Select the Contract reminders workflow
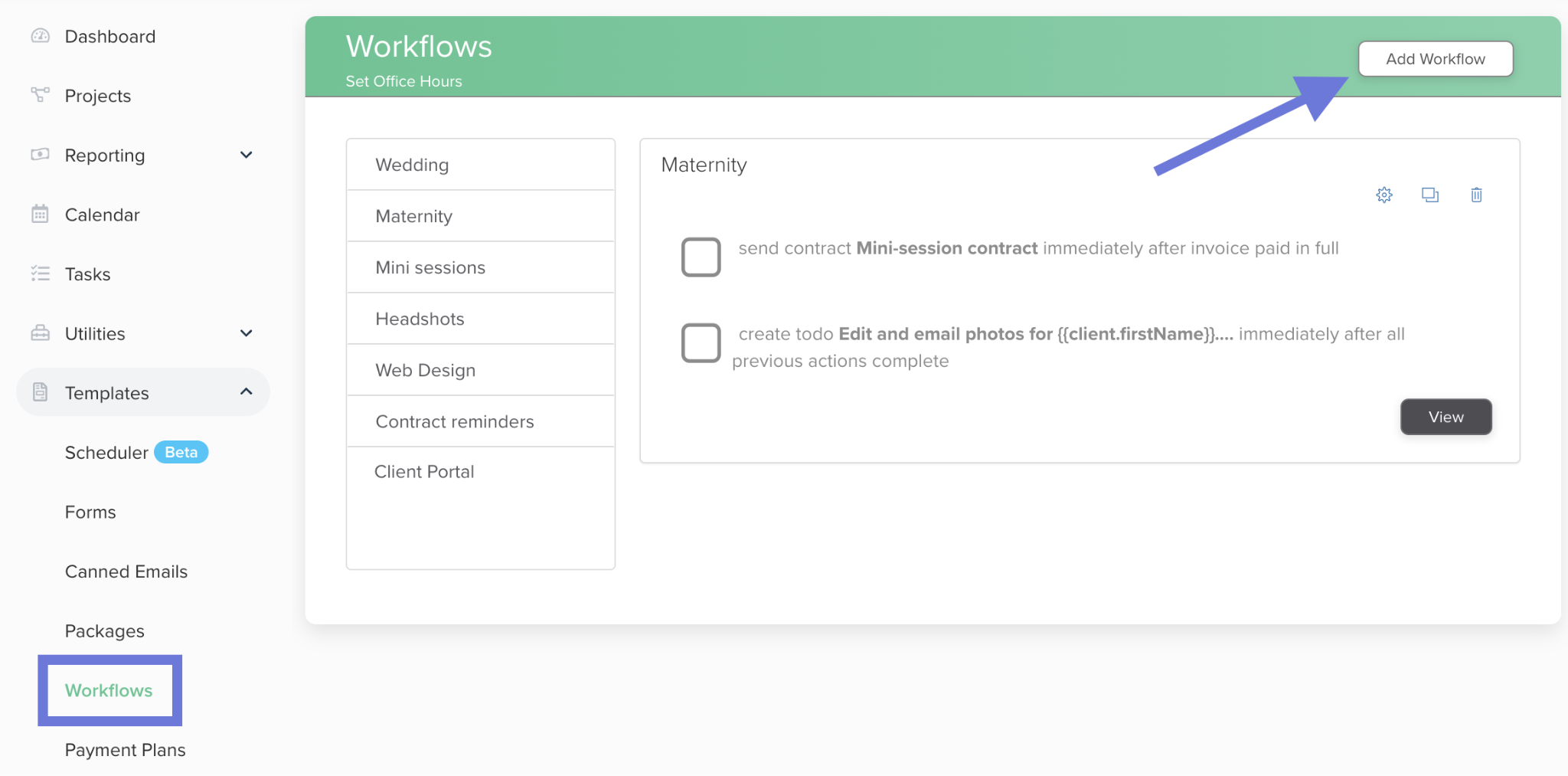 [x=481, y=421]
